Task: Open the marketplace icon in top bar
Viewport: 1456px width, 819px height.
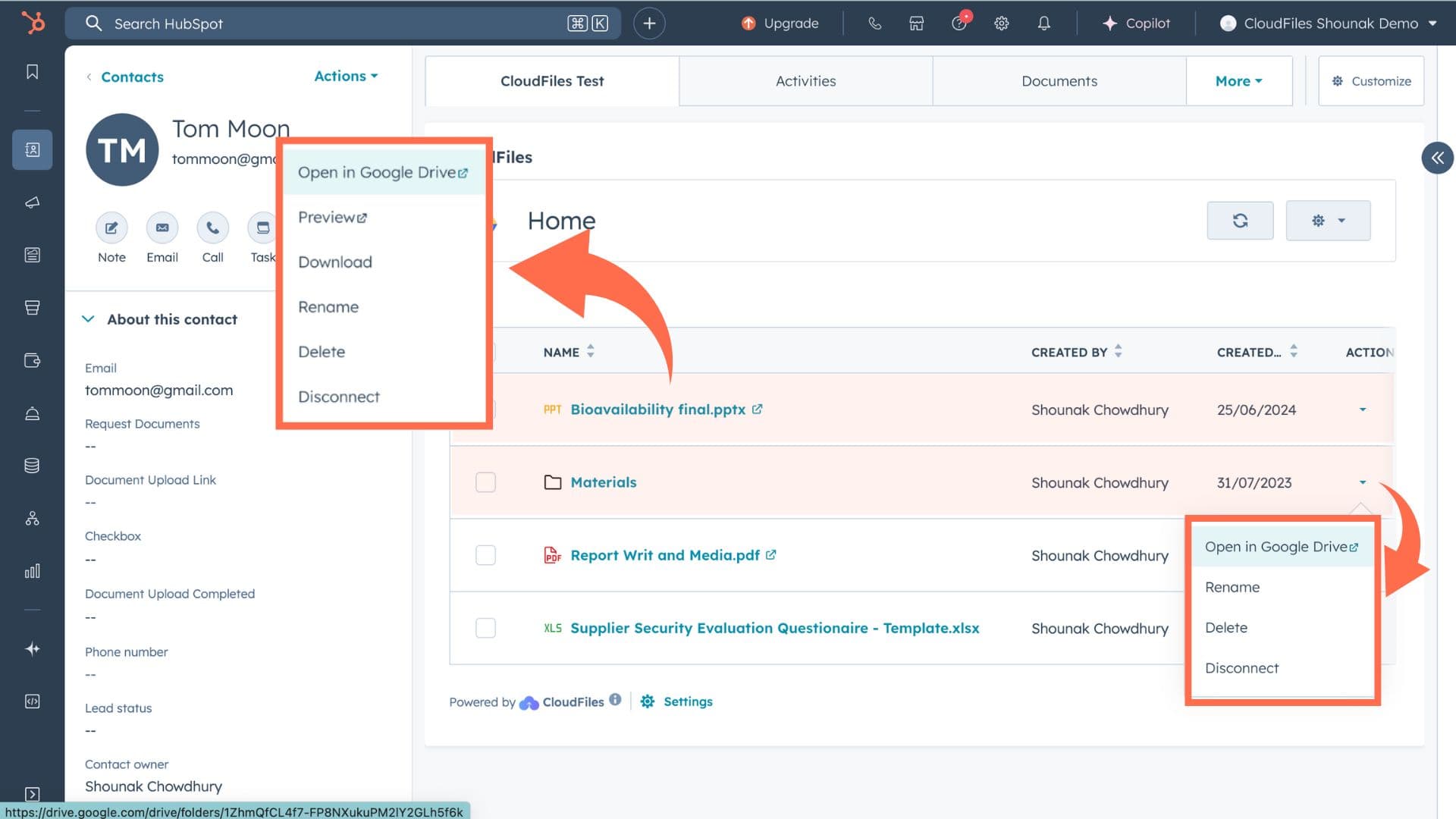Action: (916, 24)
